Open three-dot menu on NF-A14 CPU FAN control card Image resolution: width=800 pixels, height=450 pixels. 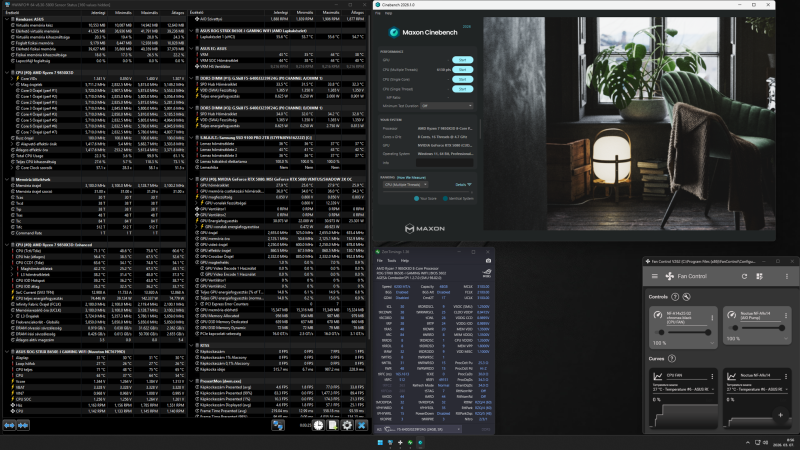point(712,317)
